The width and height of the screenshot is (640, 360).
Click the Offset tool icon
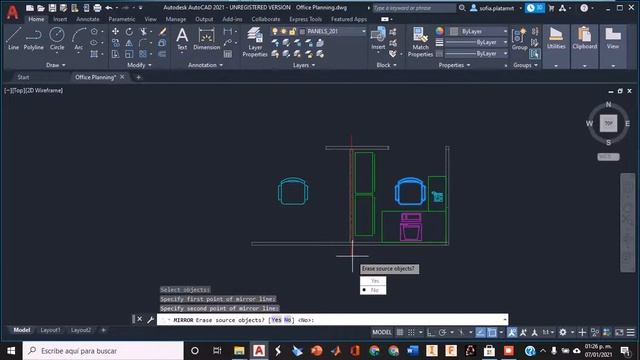click(162, 54)
